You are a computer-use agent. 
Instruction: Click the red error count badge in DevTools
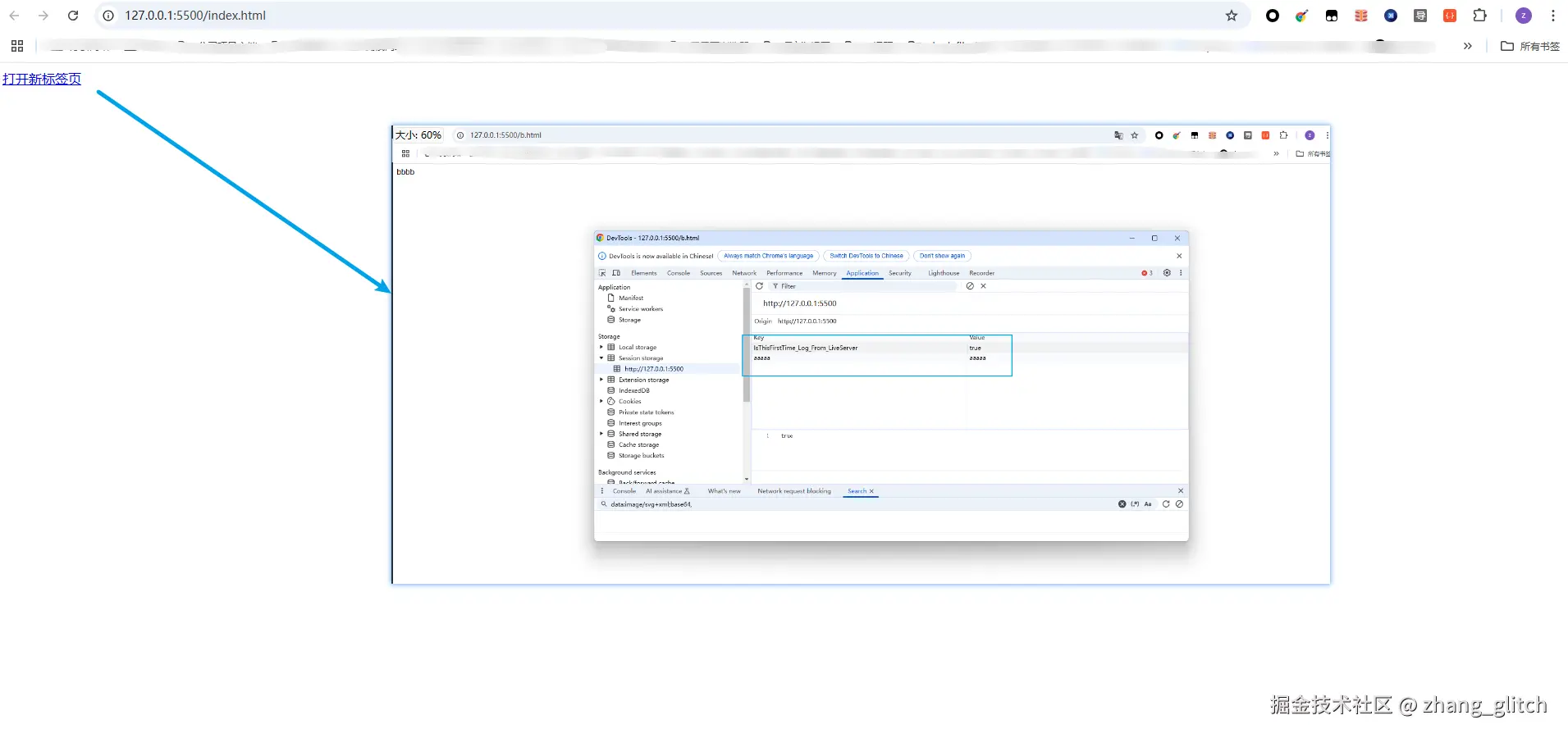pyautogui.click(x=1147, y=273)
